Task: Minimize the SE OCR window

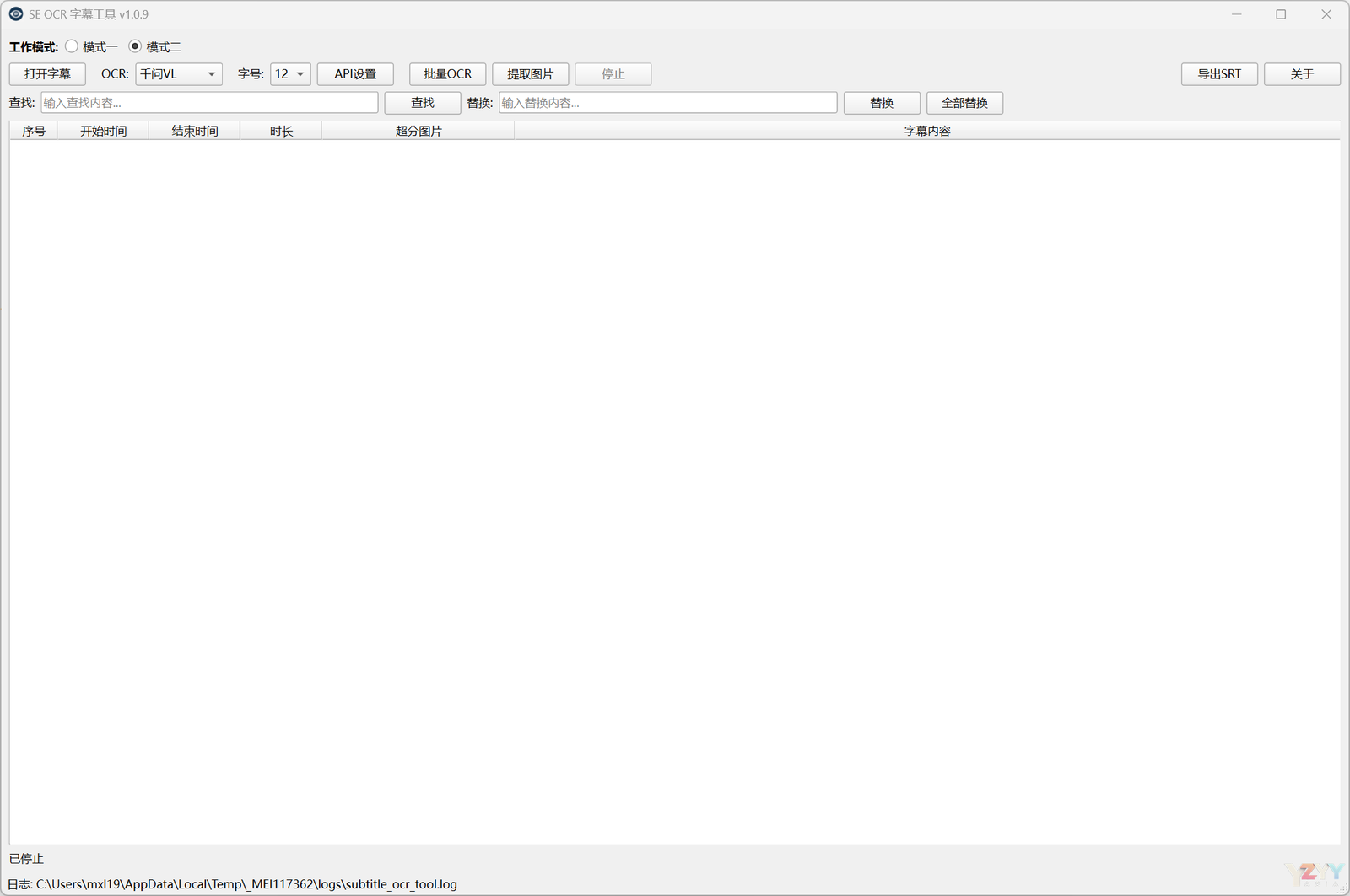Action: pos(1237,14)
